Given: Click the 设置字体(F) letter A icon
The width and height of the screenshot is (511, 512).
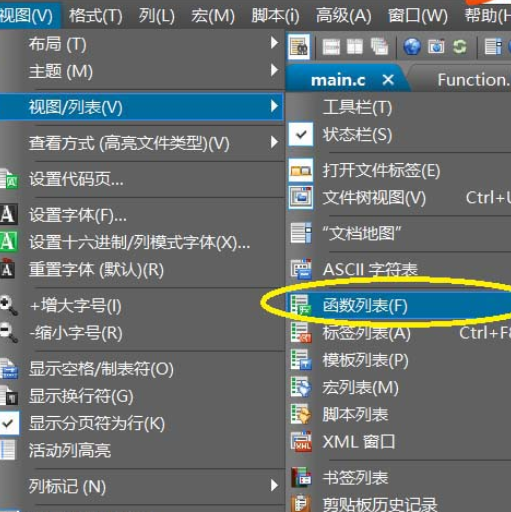Looking at the screenshot, I should pyautogui.click(x=8, y=214).
